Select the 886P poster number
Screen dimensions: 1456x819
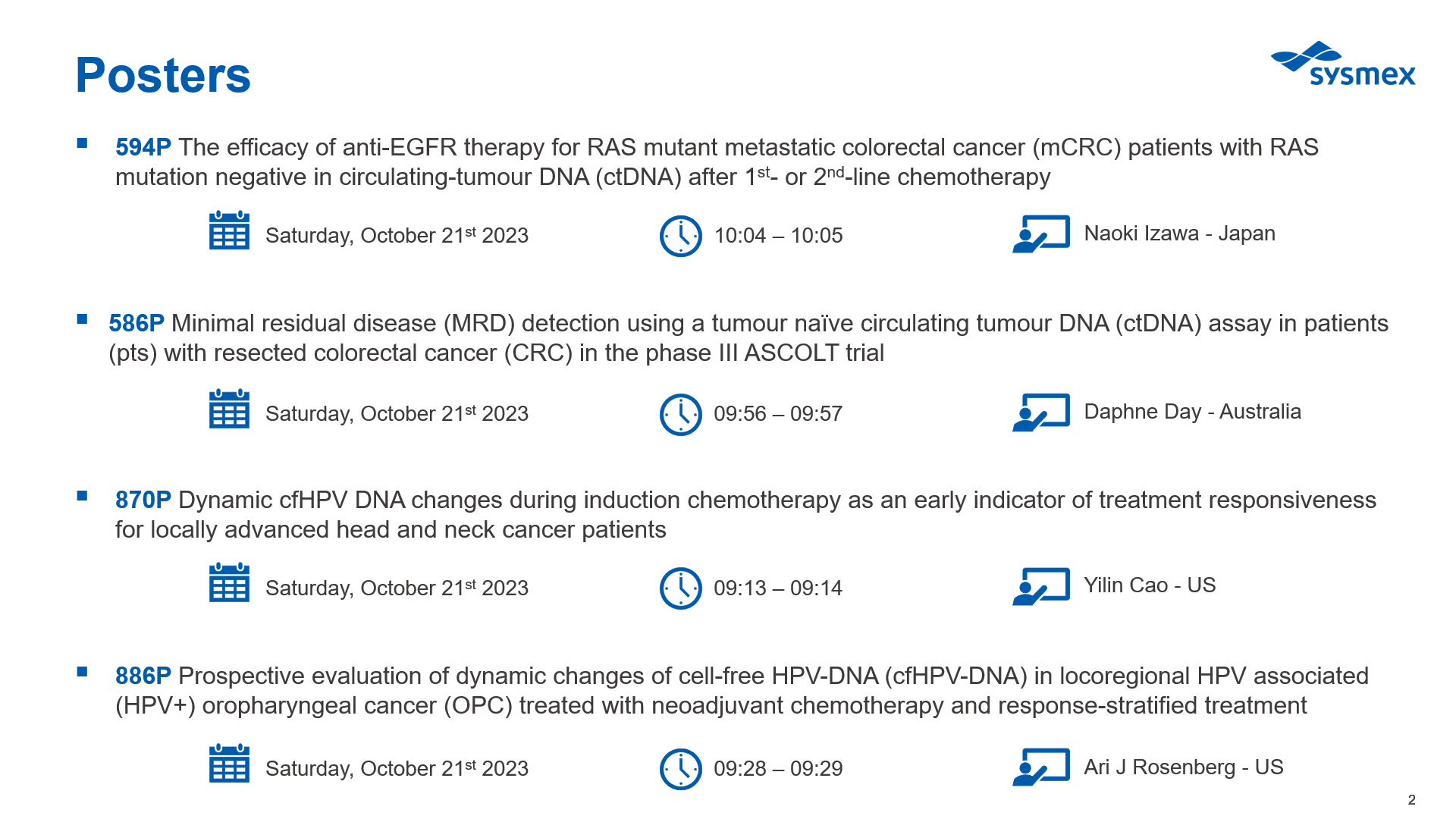pyautogui.click(x=143, y=676)
